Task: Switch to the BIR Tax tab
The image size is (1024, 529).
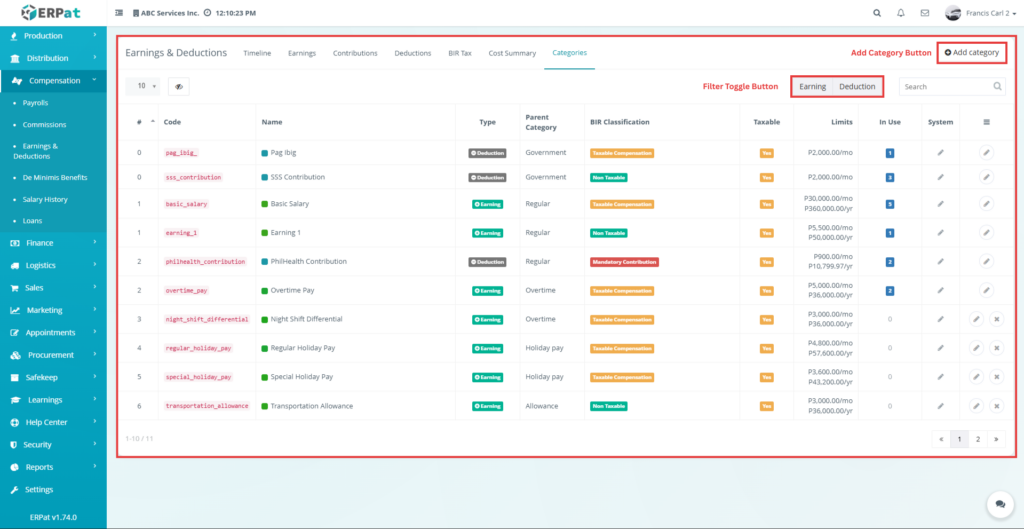Action: click(x=460, y=53)
